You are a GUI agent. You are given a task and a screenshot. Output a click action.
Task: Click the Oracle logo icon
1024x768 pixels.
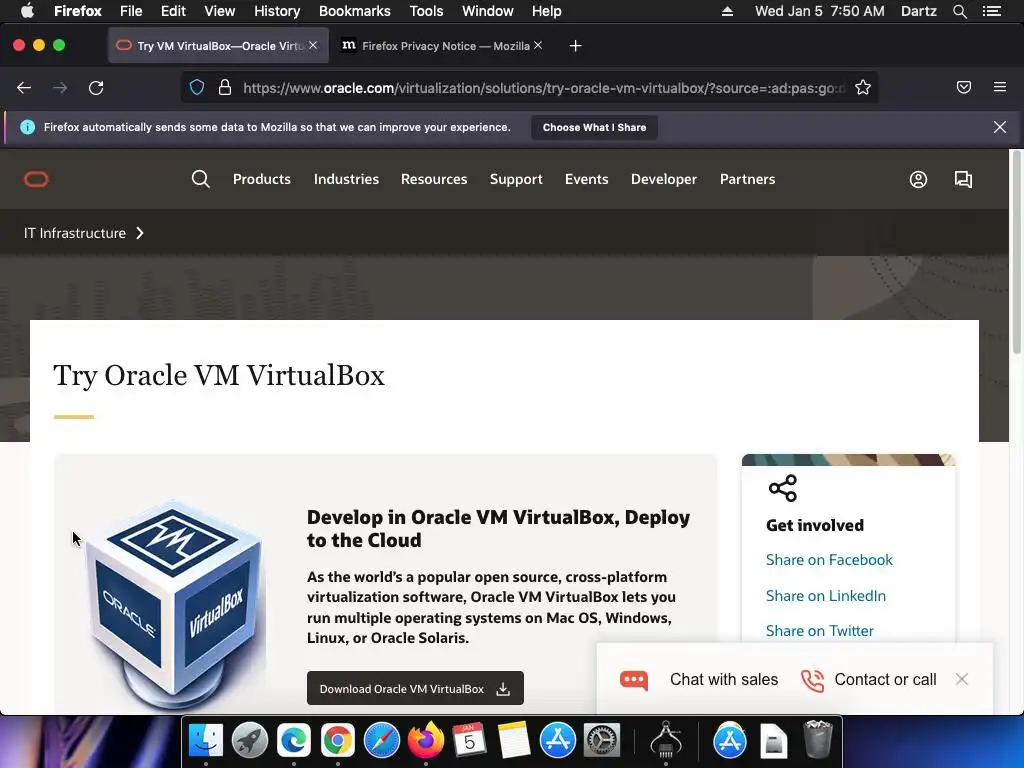pyautogui.click(x=36, y=179)
